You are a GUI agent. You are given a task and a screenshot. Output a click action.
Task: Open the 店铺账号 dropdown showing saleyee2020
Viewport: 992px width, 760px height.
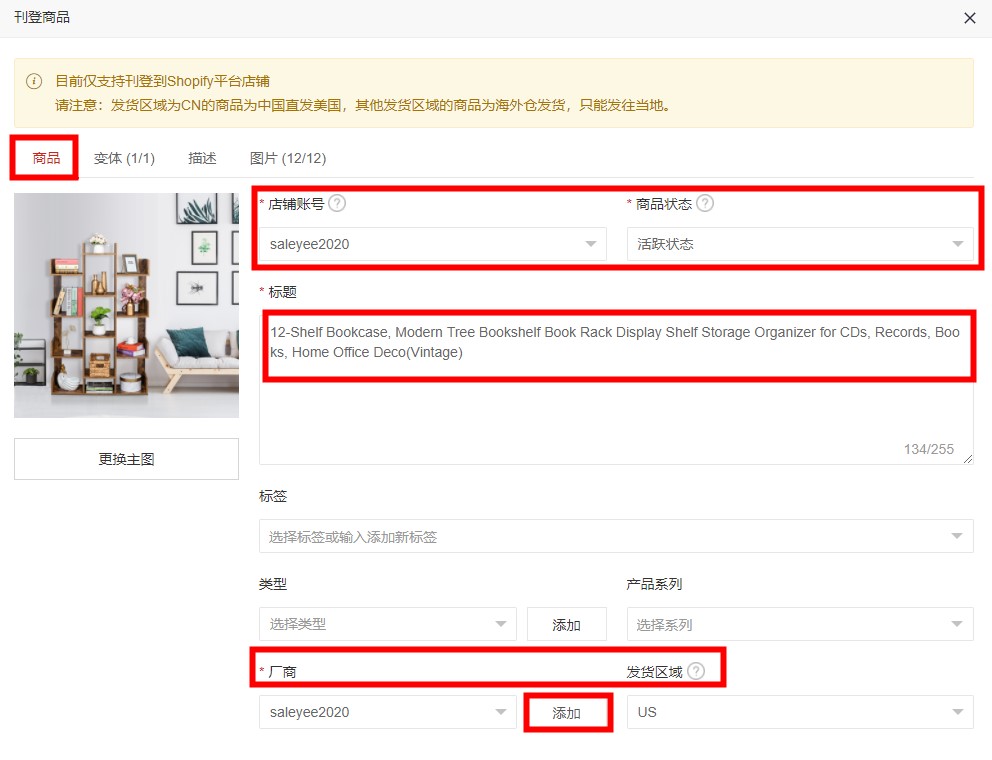(x=433, y=244)
